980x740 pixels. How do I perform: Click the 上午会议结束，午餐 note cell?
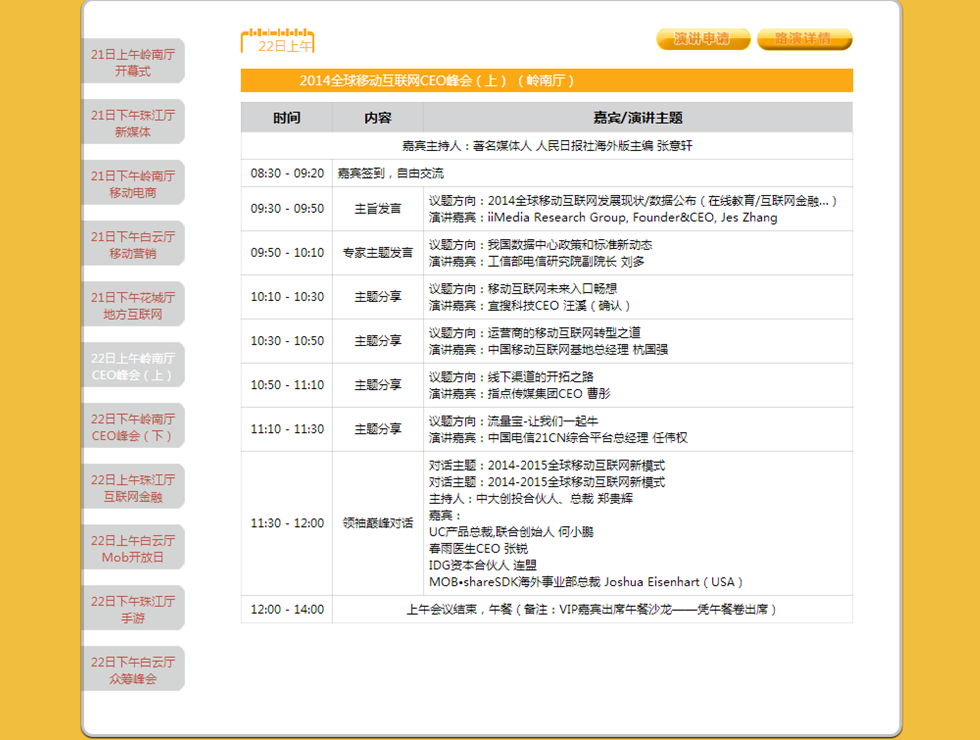coord(591,609)
